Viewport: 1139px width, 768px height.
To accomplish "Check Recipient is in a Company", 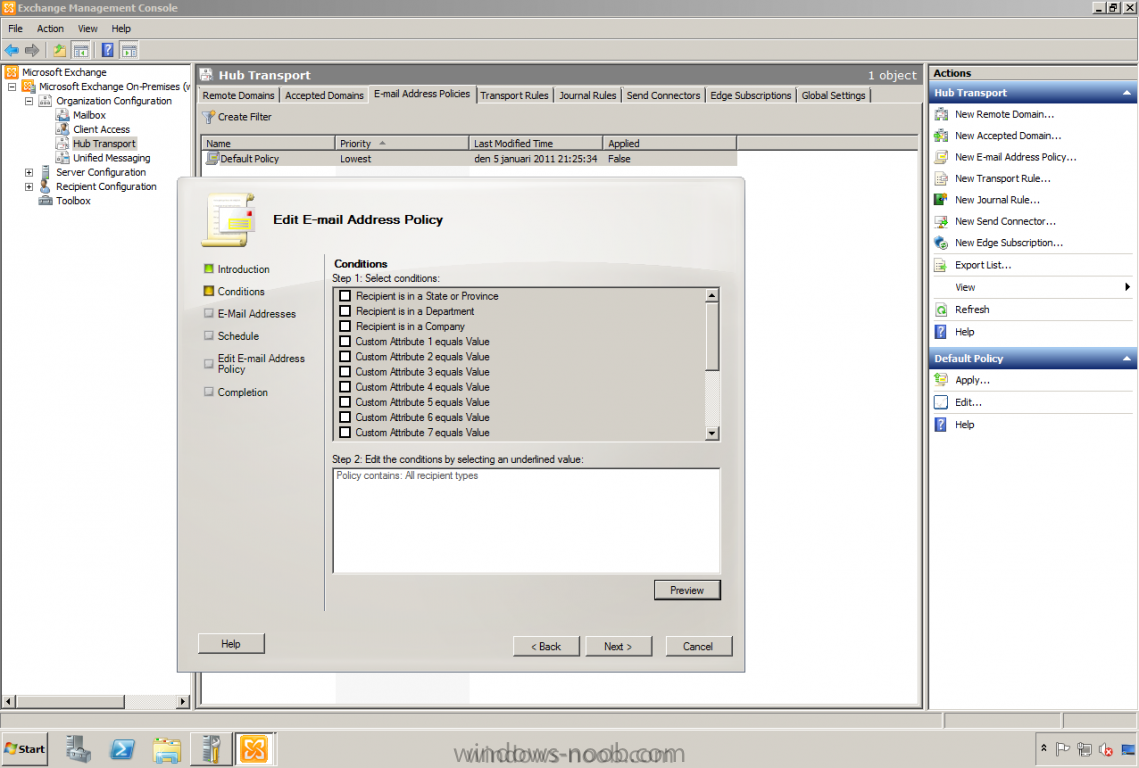I will tap(345, 327).
